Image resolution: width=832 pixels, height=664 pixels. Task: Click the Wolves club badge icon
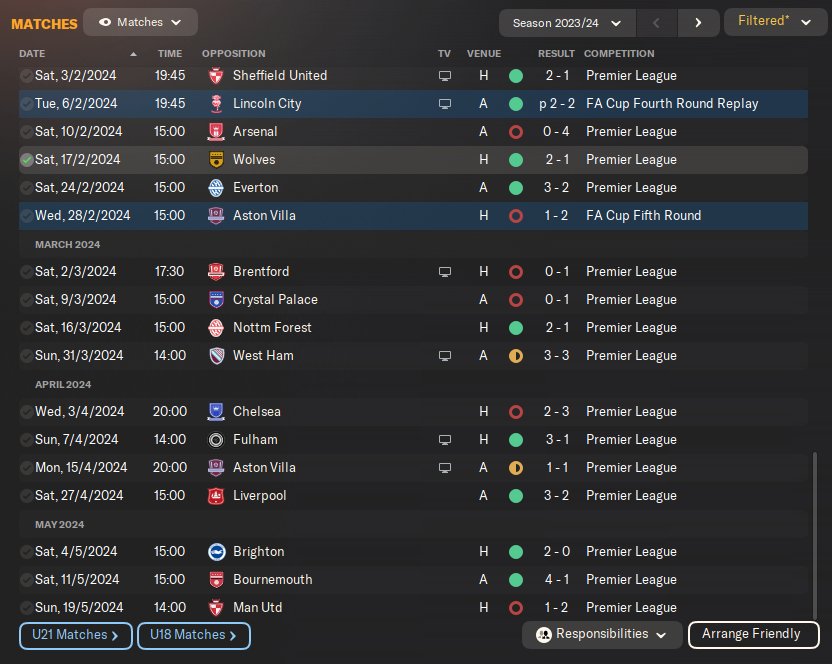click(215, 159)
